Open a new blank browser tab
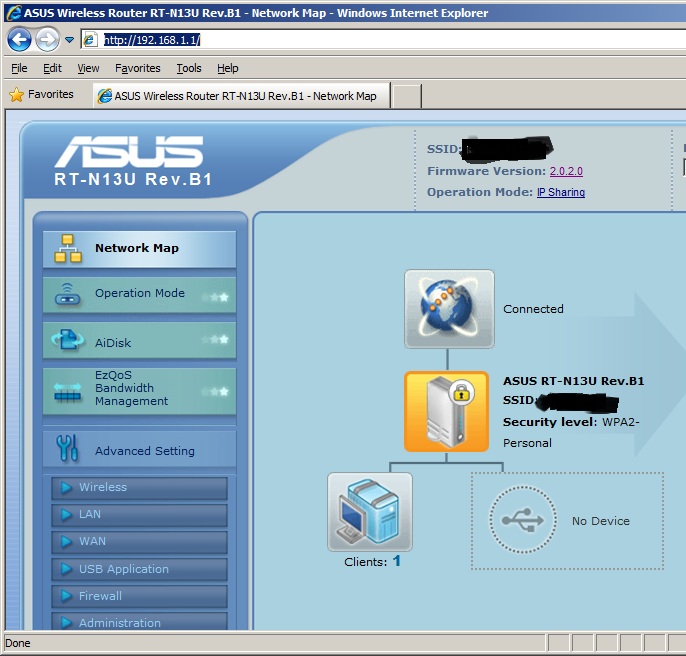Image resolution: width=686 pixels, height=656 pixels. [x=406, y=96]
